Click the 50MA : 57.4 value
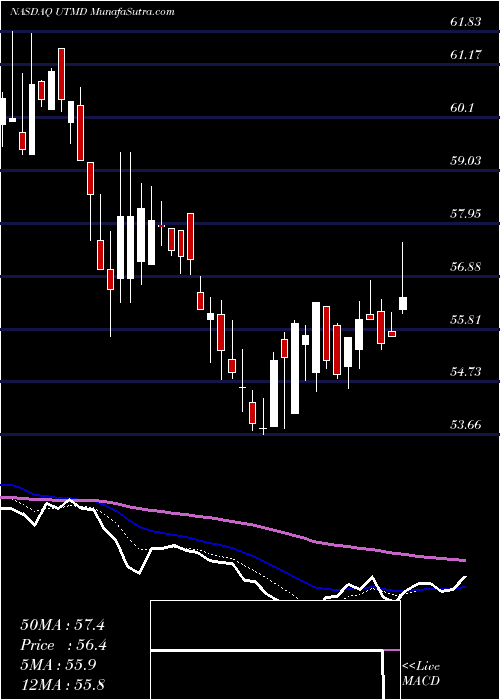 [62, 625]
